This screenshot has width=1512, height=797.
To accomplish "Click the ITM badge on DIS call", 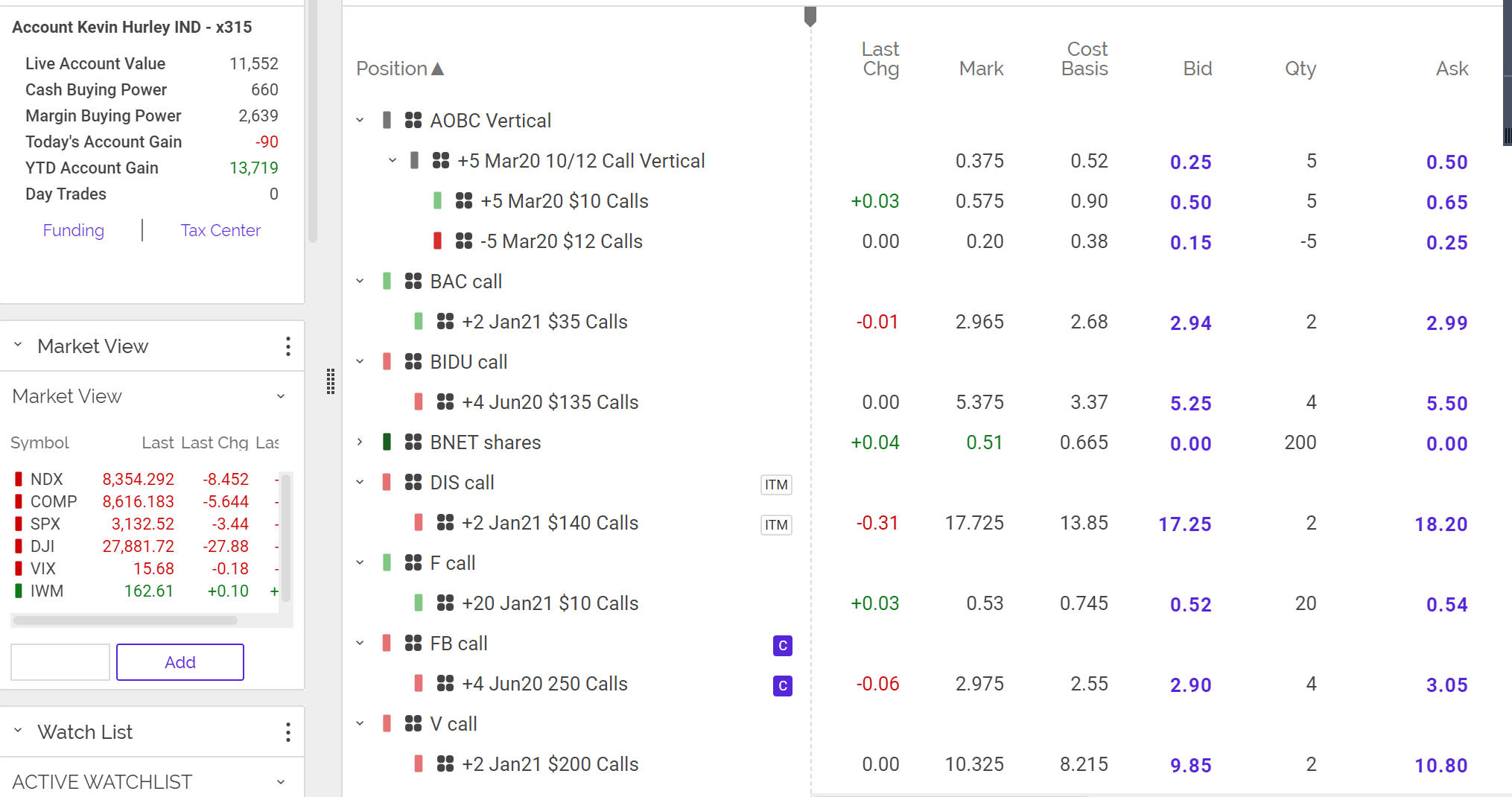I will pyautogui.click(x=776, y=484).
